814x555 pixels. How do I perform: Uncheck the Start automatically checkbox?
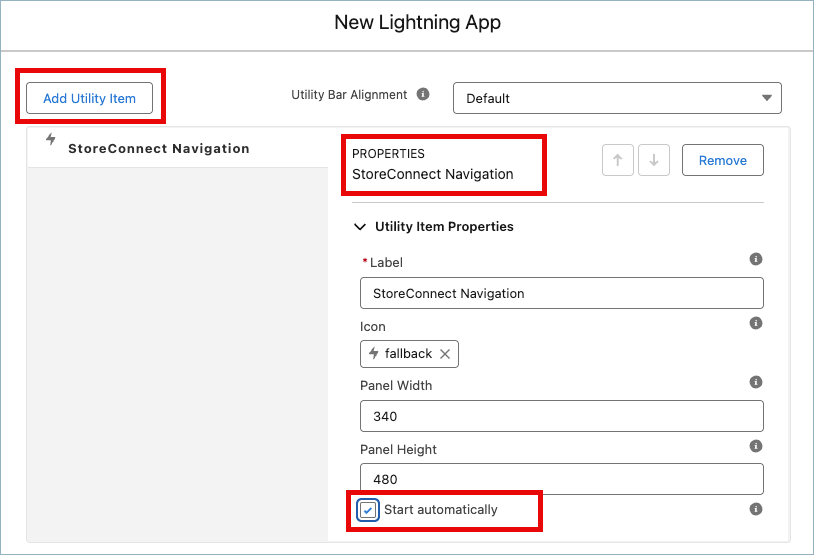(x=368, y=510)
